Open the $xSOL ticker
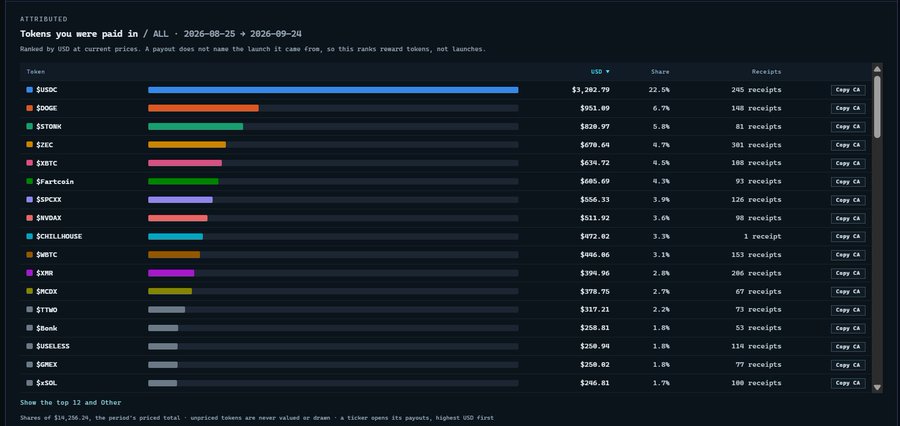The height and width of the screenshot is (426, 900). [46, 383]
